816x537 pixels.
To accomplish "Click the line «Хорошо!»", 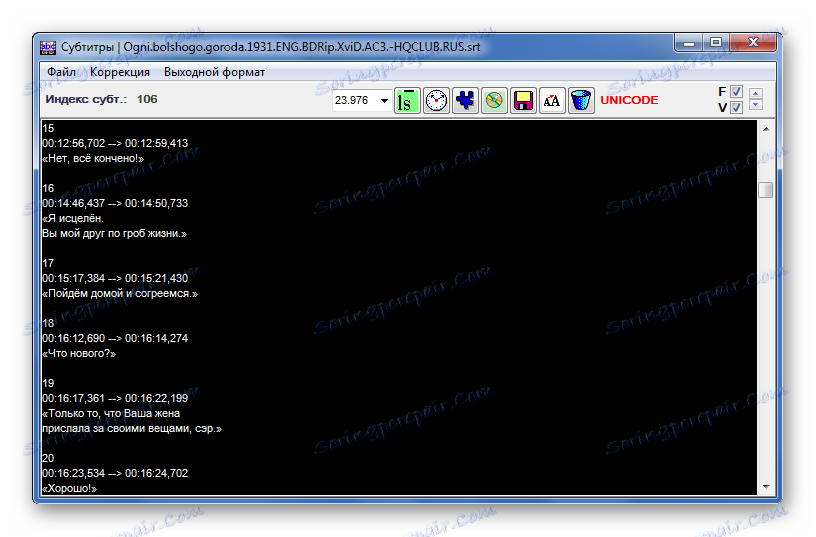I will tap(70, 489).
